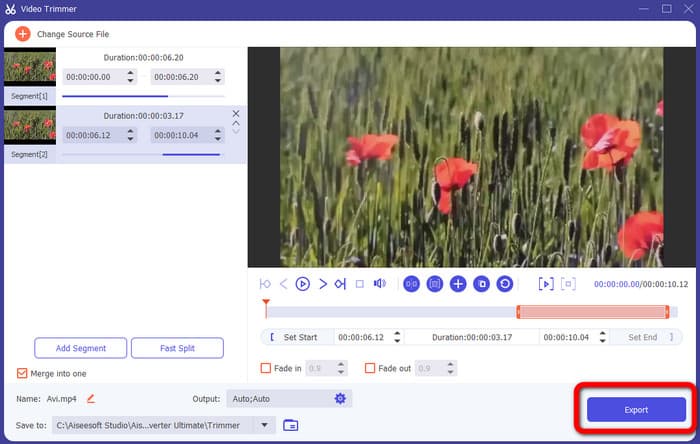Click the greyed bracket stop icon
This screenshot has width=700, height=444.
[568, 284]
